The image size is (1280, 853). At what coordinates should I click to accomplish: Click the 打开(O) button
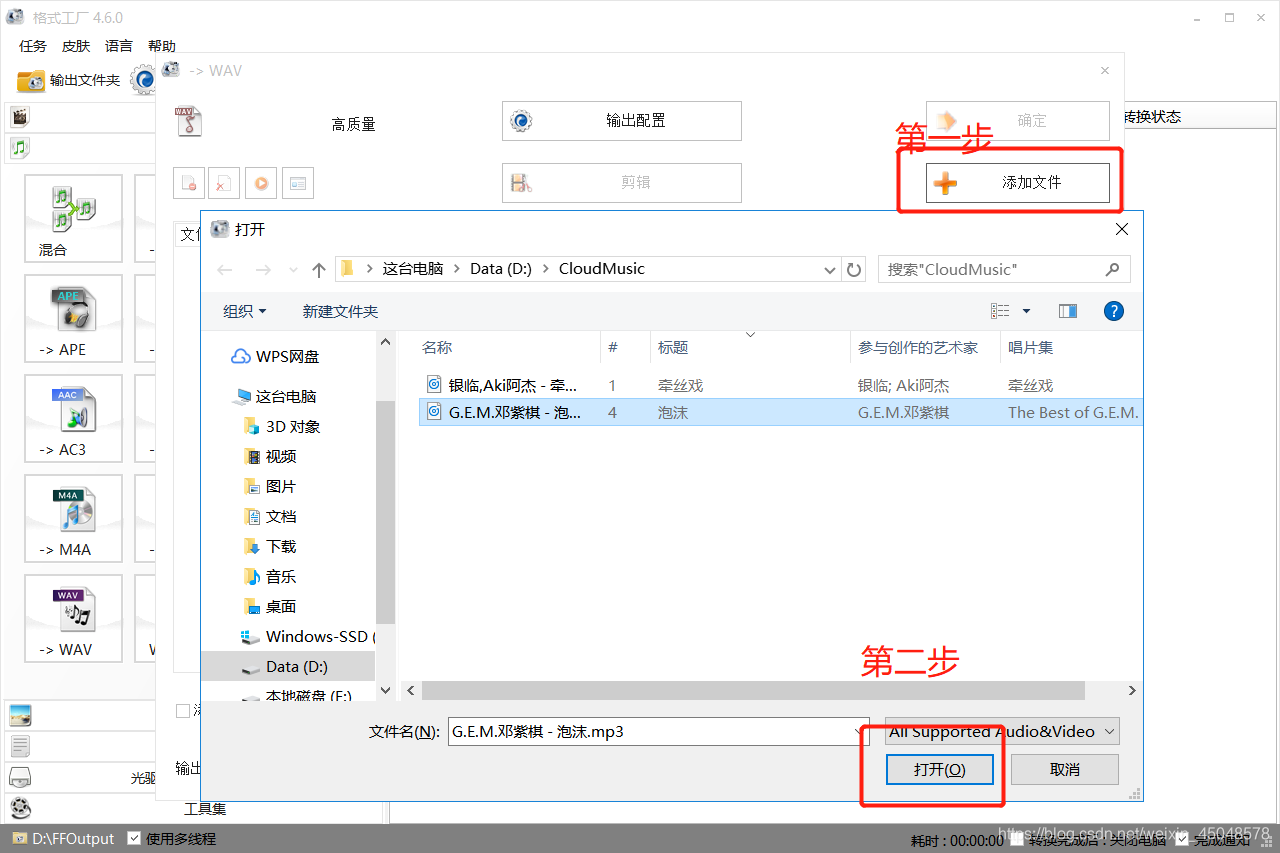tap(940, 769)
